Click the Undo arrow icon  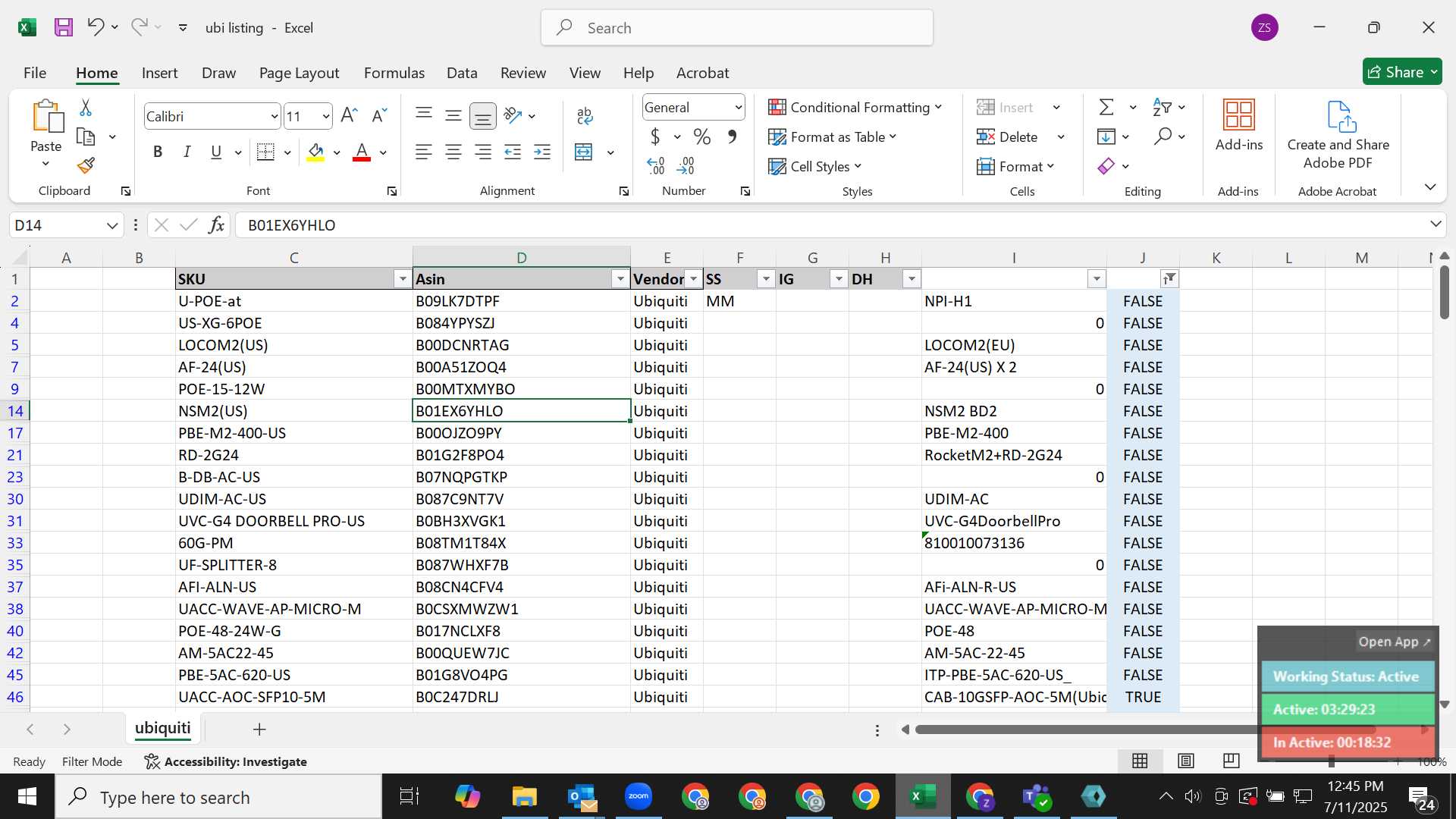(96, 27)
